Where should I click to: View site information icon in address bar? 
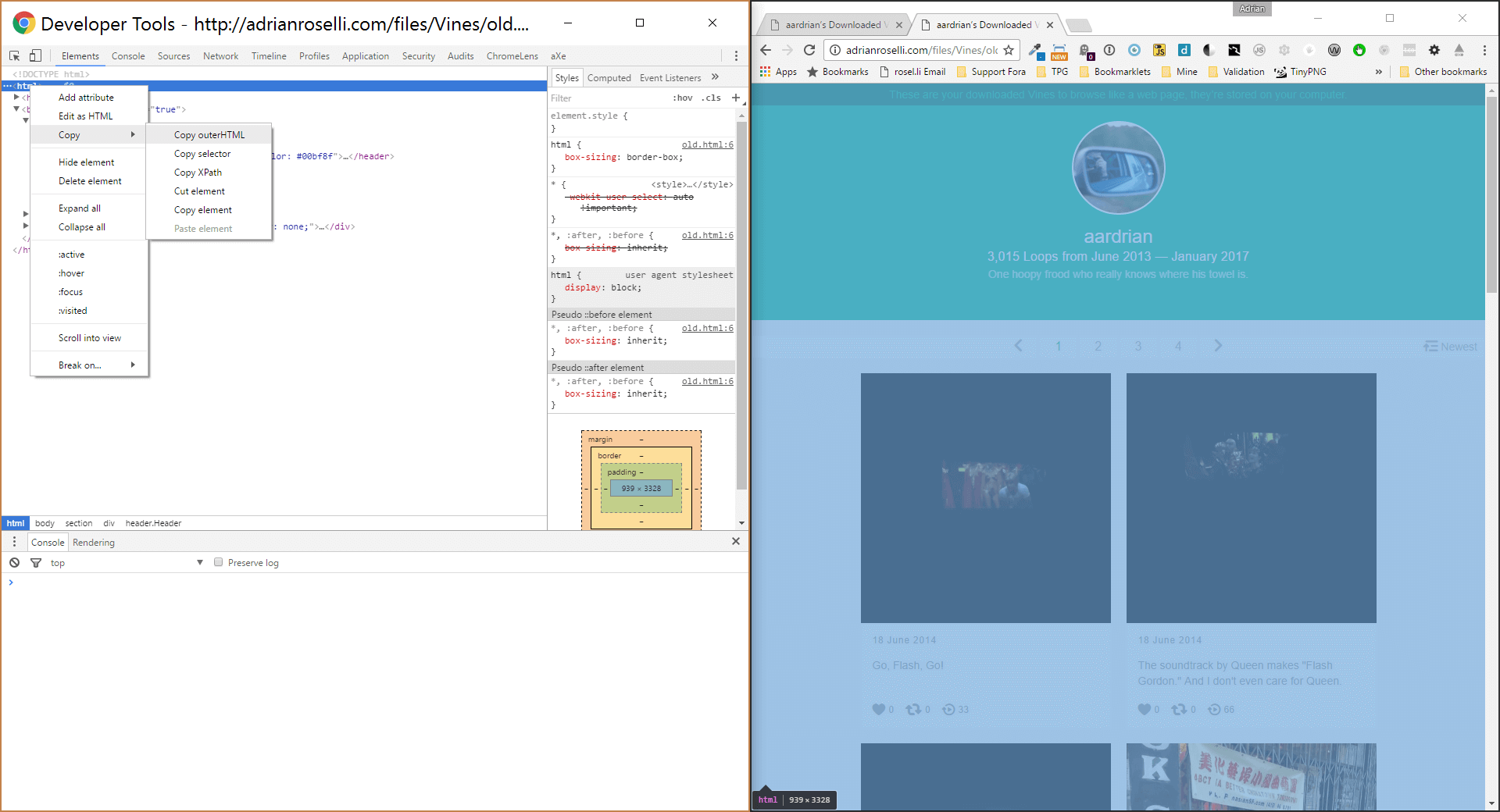click(835, 50)
